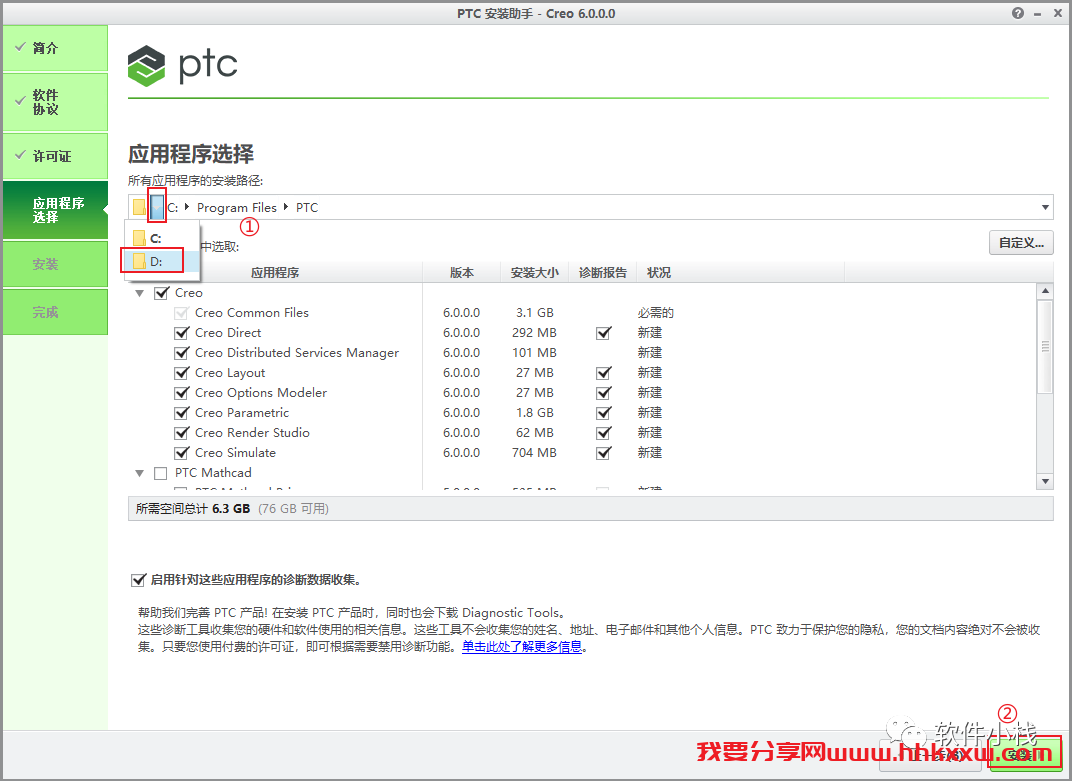Click the C: drive folder icon
This screenshot has width=1072, height=781.
tap(139, 238)
